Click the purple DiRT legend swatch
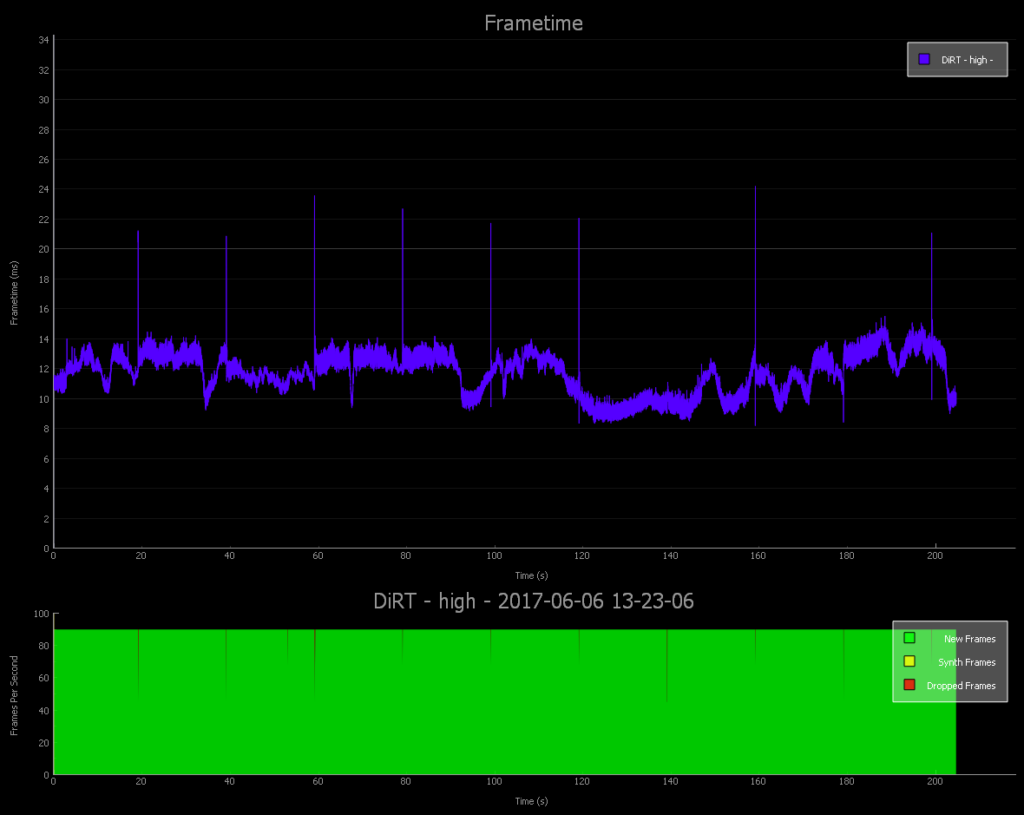 [x=924, y=59]
